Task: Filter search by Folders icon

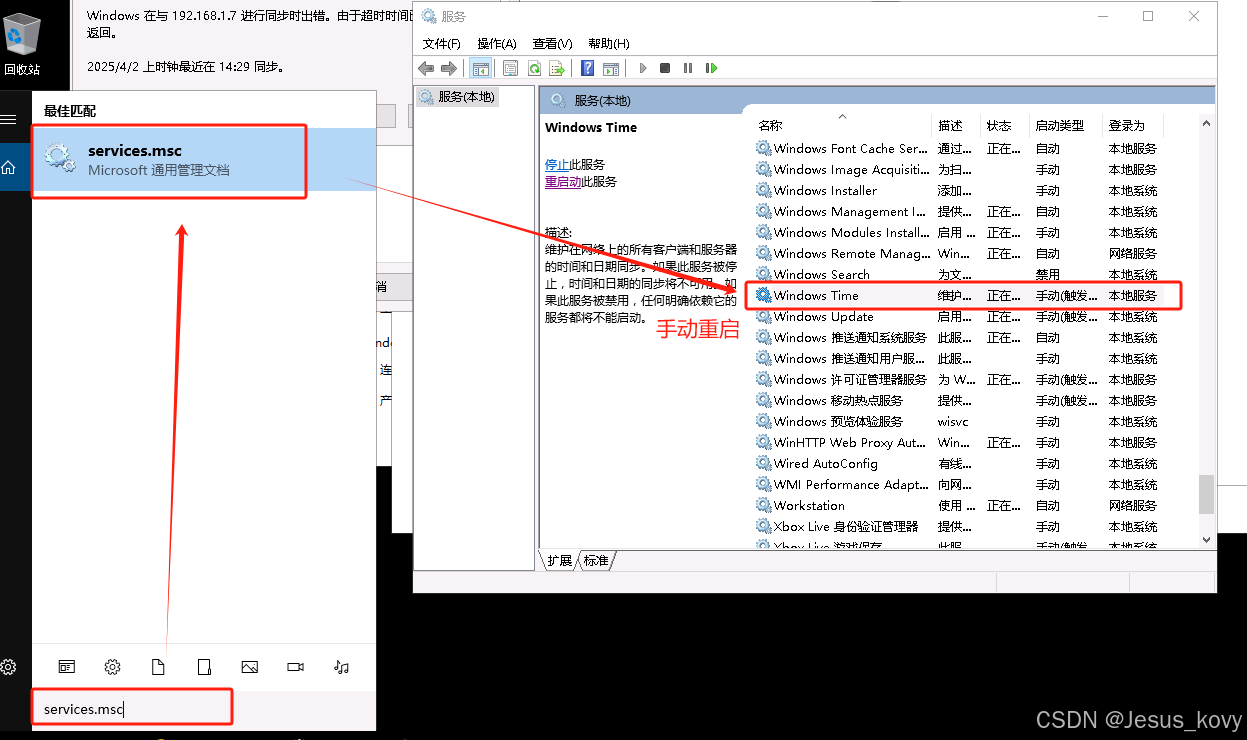Action: (x=204, y=667)
